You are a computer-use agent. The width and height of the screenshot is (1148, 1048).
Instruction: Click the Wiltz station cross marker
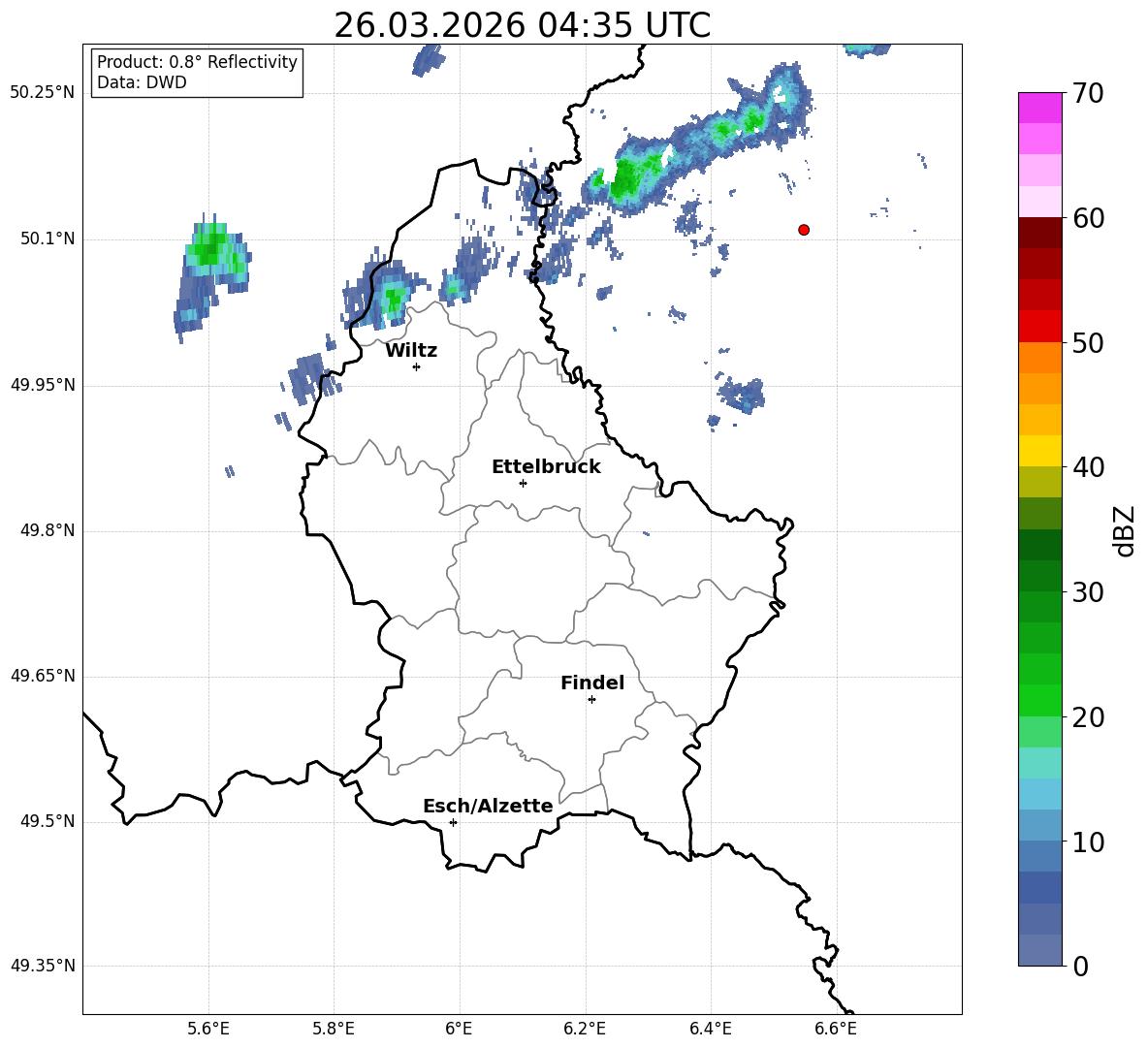(x=417, y=366)
